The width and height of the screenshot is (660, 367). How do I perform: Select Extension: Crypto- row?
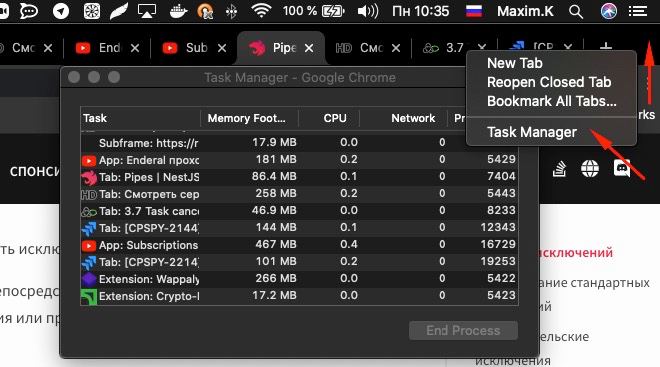(299, 296)
